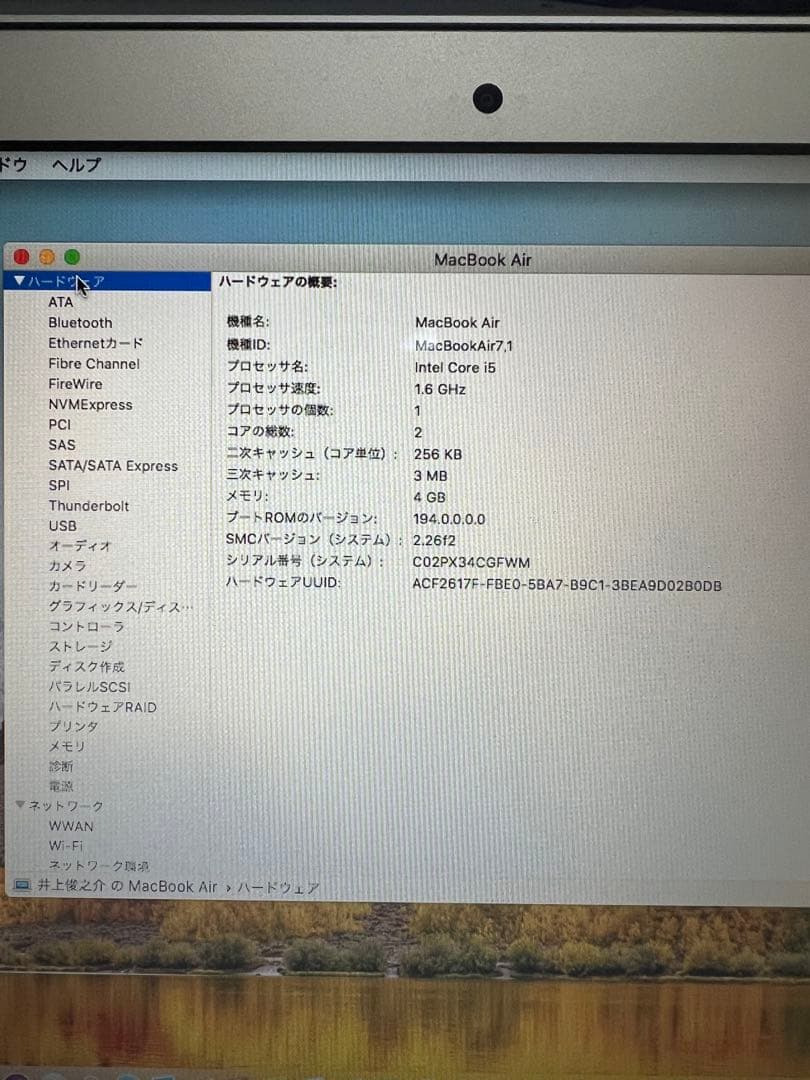
Task: Click the processor speed 1.6 GHz
Action: click(439, 389)
